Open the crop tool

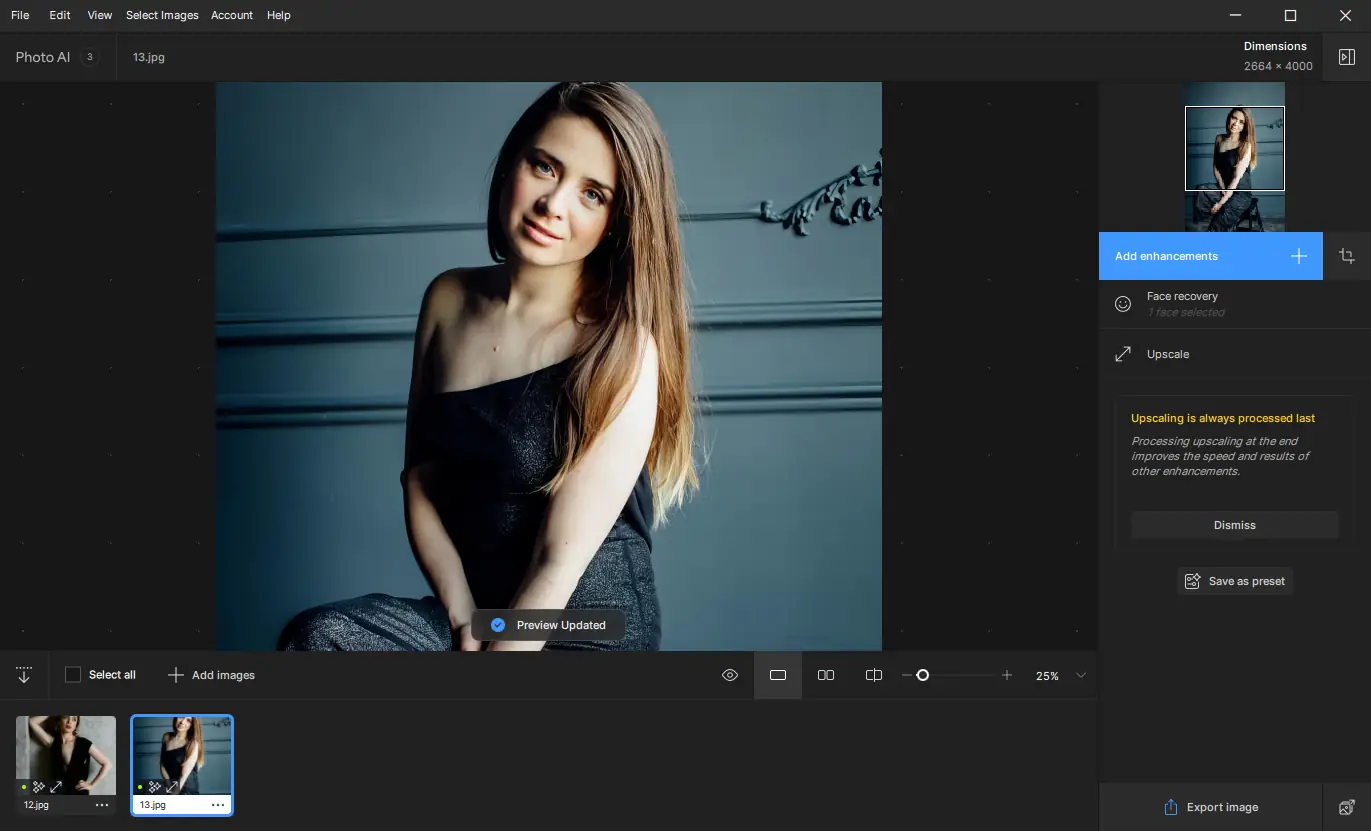click(1347, 256)
